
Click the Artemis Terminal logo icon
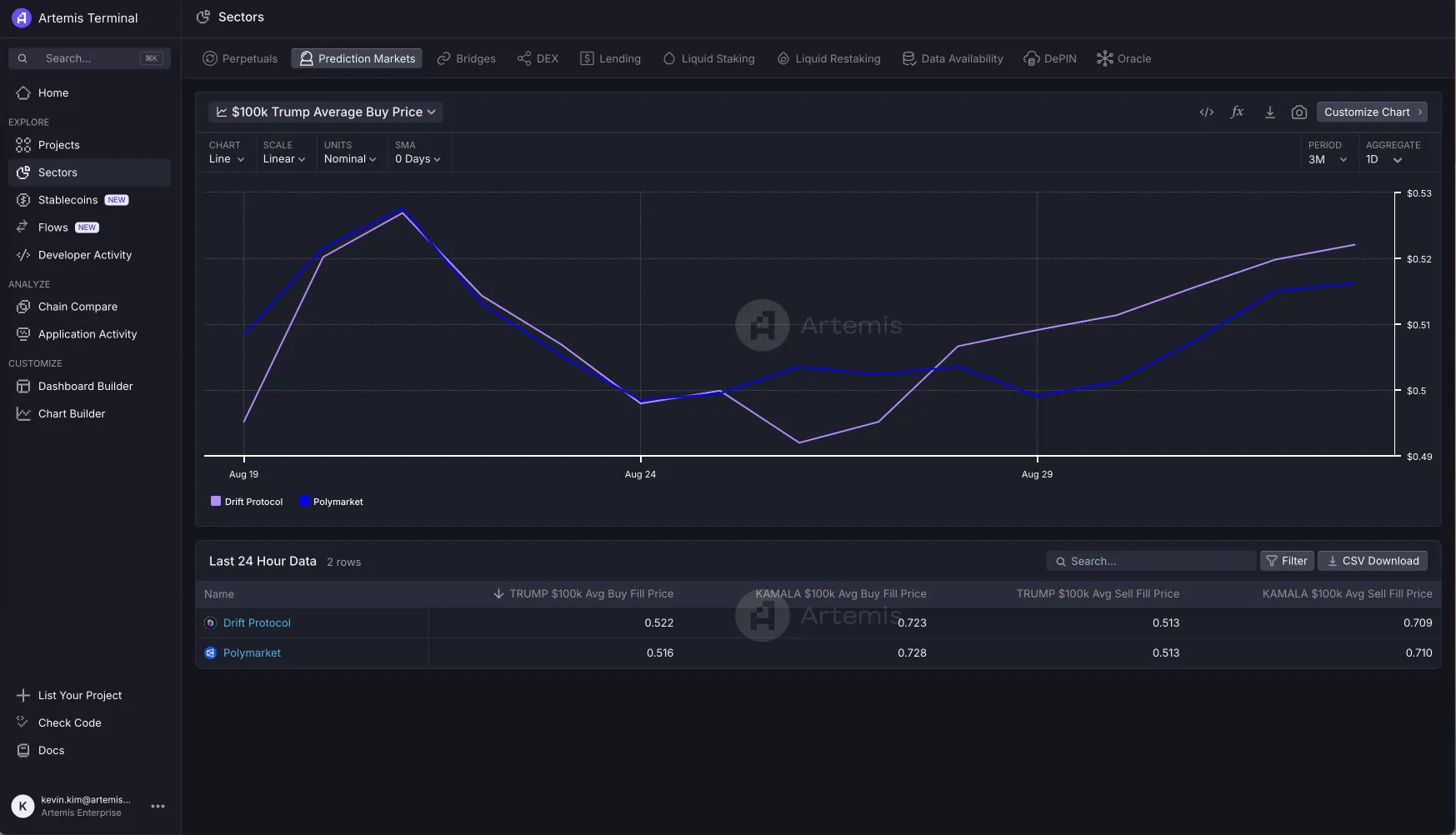(22, 17)
